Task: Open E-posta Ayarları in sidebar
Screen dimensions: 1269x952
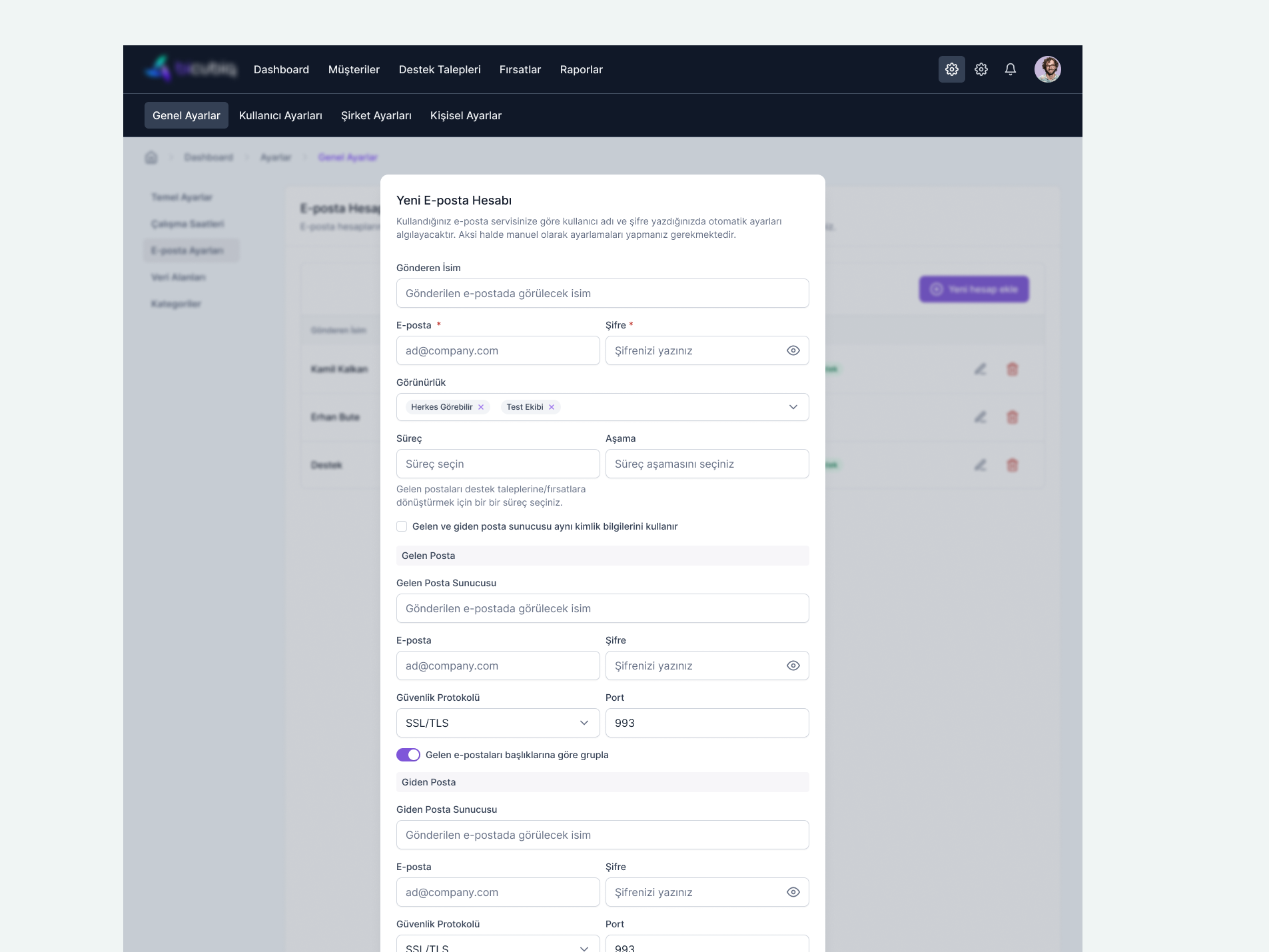Action: tap(191, 250)
